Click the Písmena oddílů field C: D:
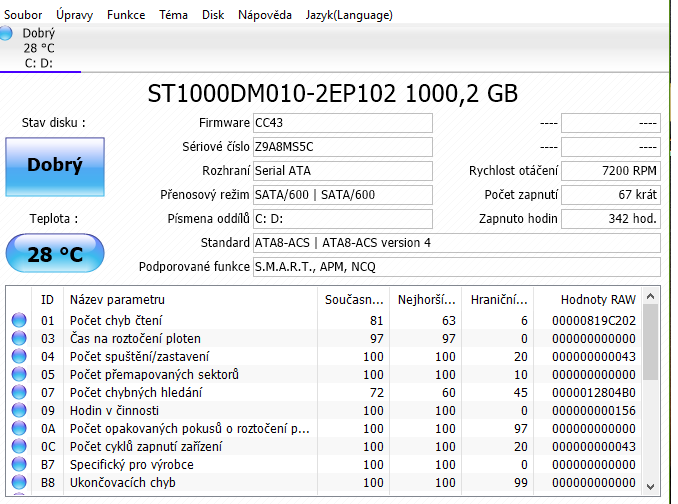 tap(342, 219)
